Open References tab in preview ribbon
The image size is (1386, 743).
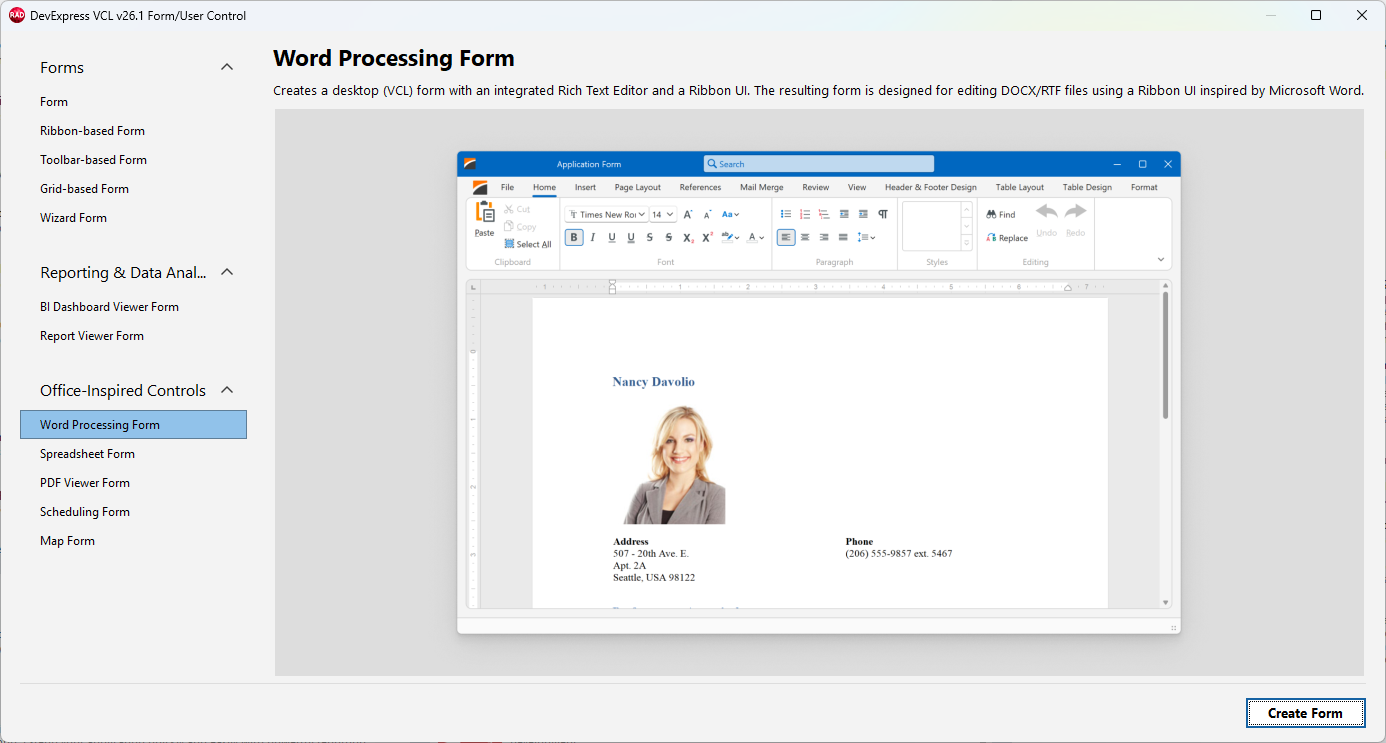coord(700,187)
